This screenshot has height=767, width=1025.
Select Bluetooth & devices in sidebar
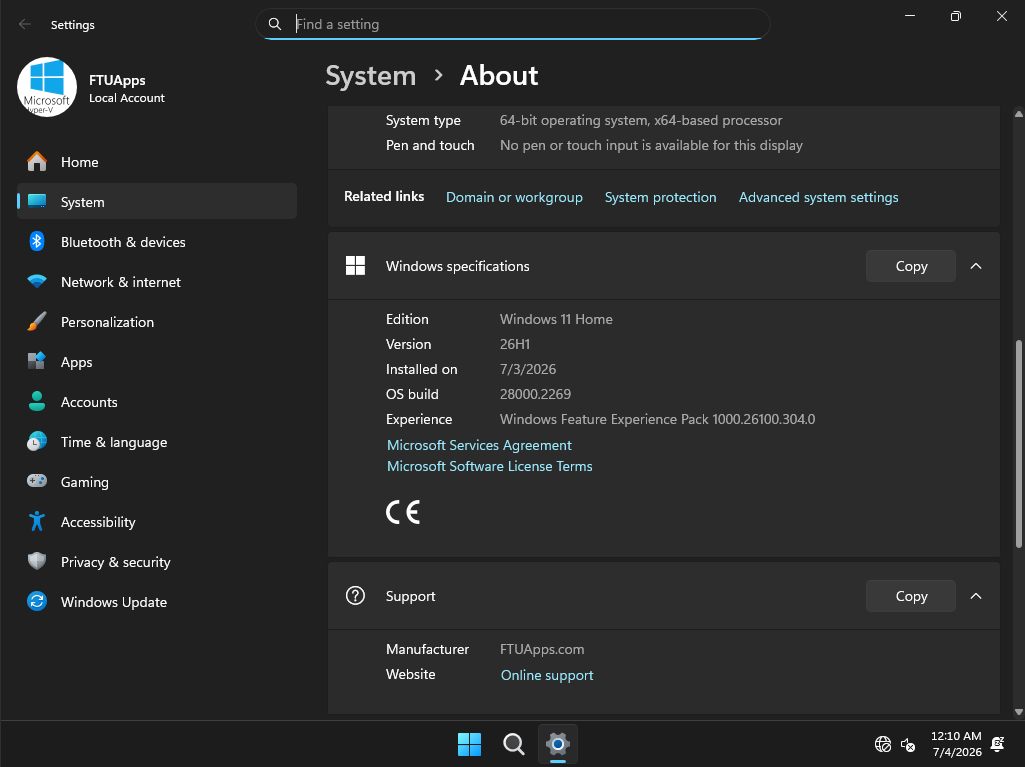157,242
